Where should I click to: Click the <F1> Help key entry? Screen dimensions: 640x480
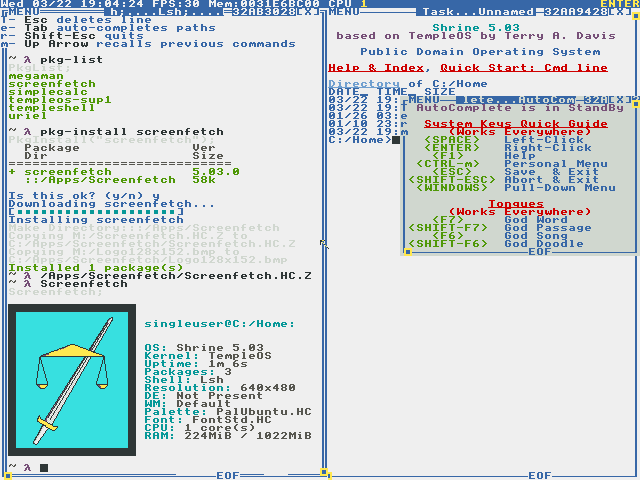[484, 156]
